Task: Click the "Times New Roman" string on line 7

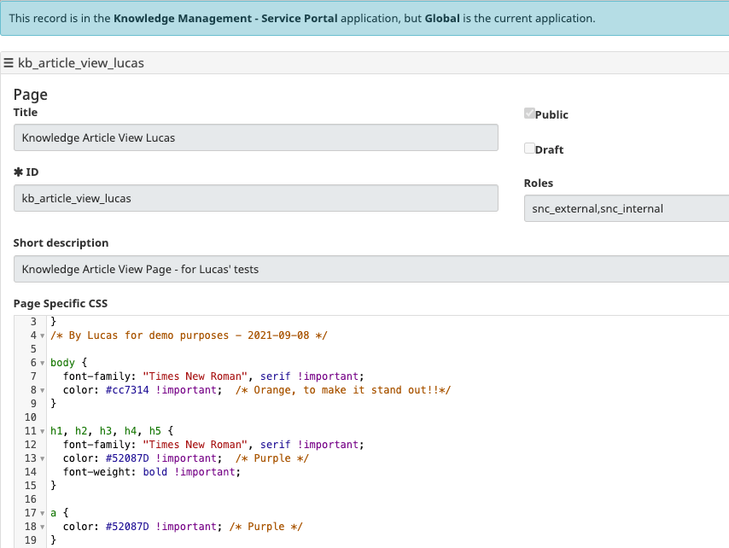Action: [195, 376]
